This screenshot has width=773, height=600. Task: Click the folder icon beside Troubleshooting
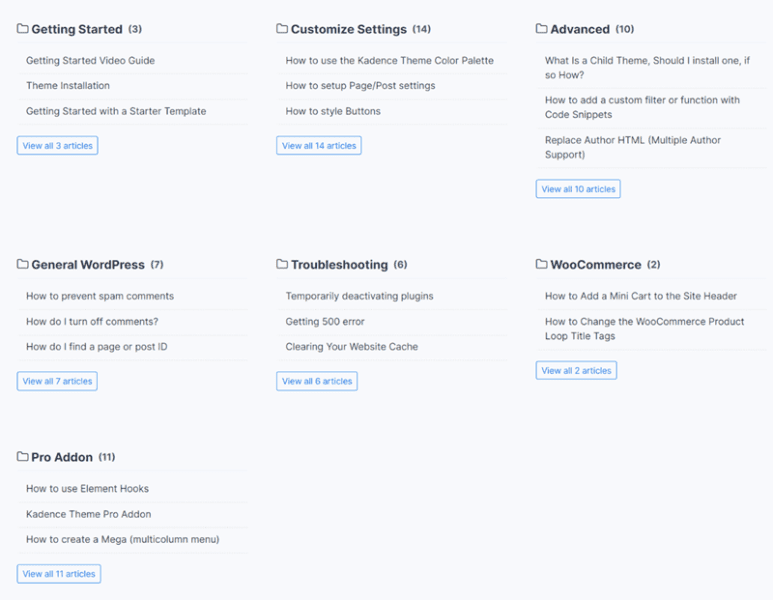282,265
